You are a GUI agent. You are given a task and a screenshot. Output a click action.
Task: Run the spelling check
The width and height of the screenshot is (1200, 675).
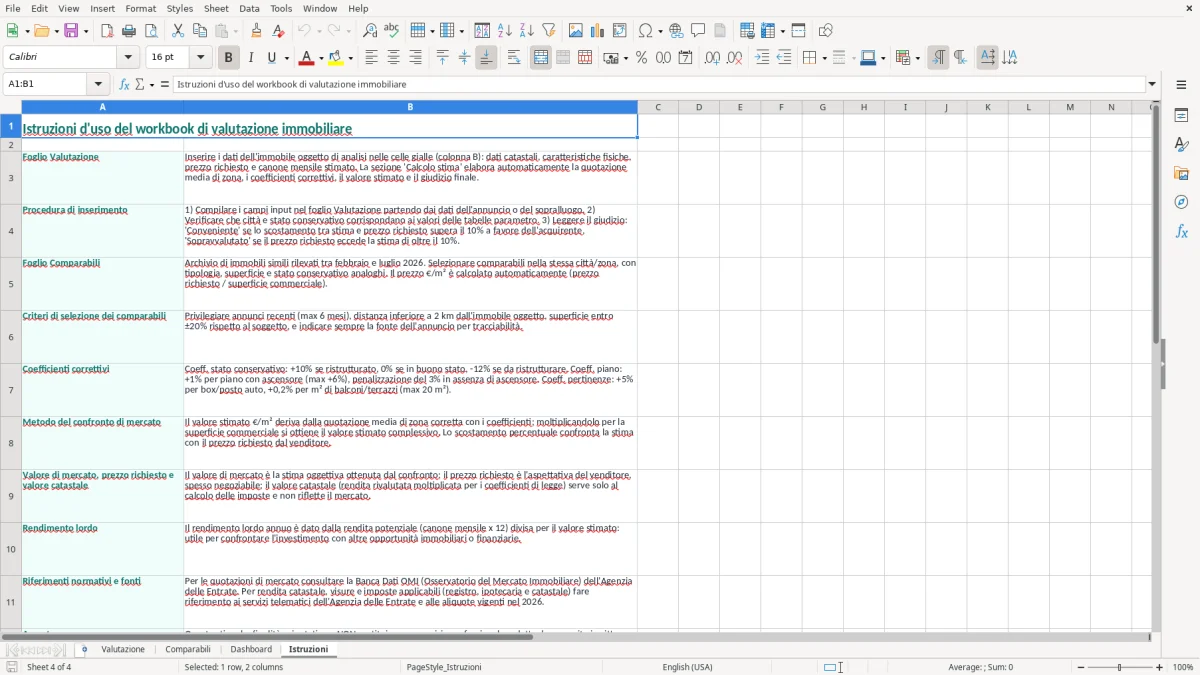[392, 31]
